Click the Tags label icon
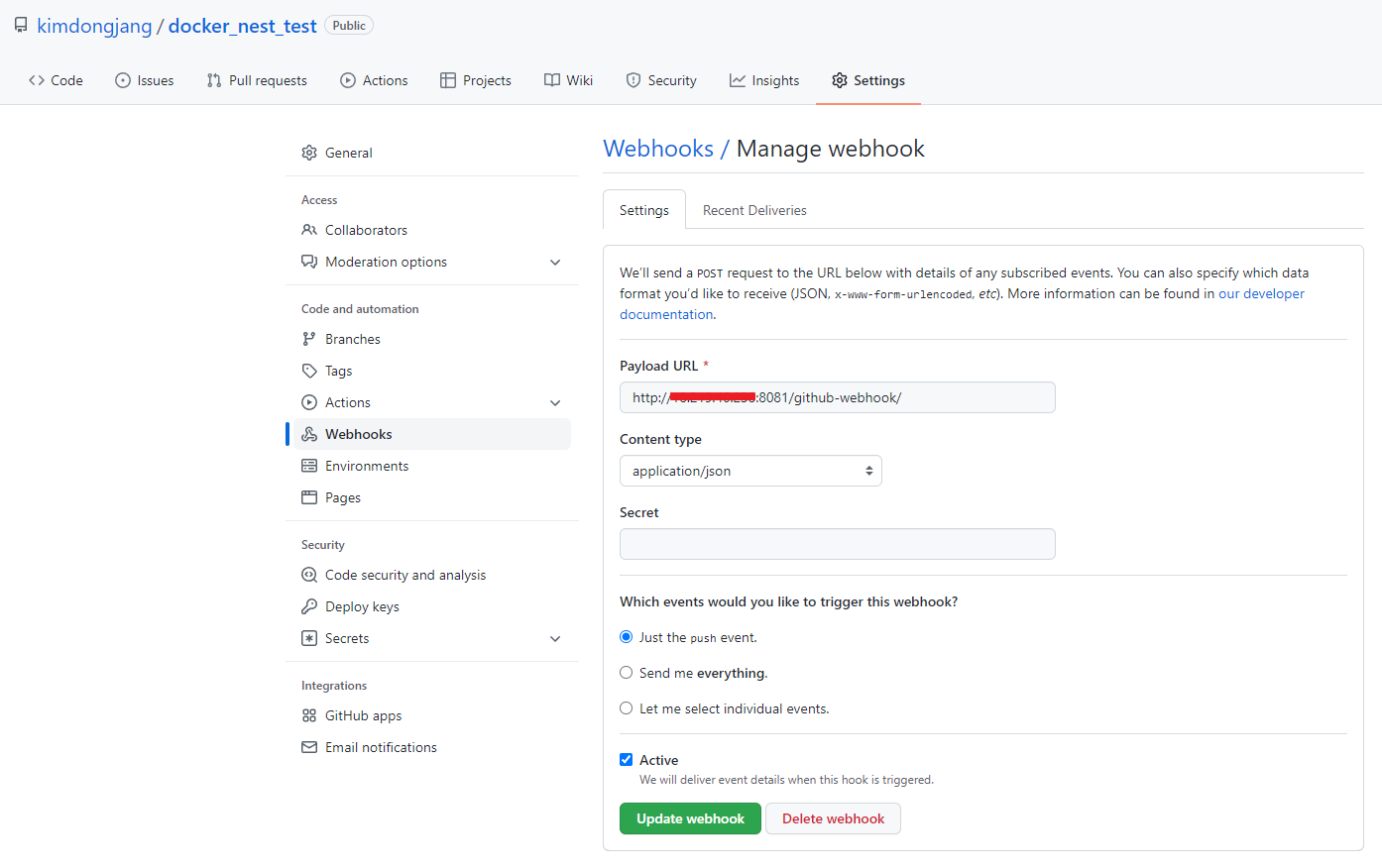The image size is (1382, 868). point(309,371)
